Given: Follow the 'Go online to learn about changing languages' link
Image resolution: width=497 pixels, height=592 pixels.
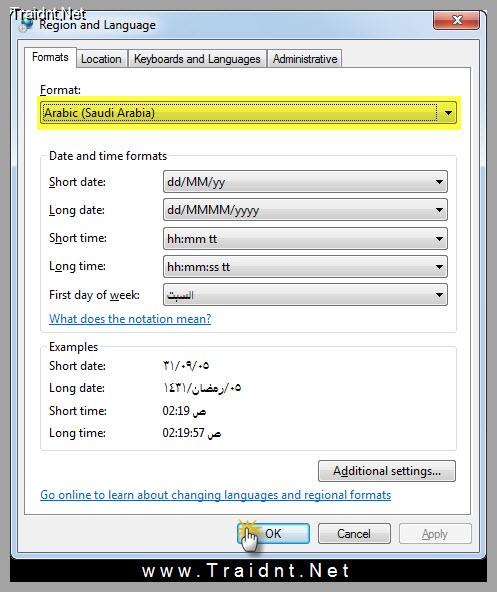Looking at the screenshot, I should [215, 495].
